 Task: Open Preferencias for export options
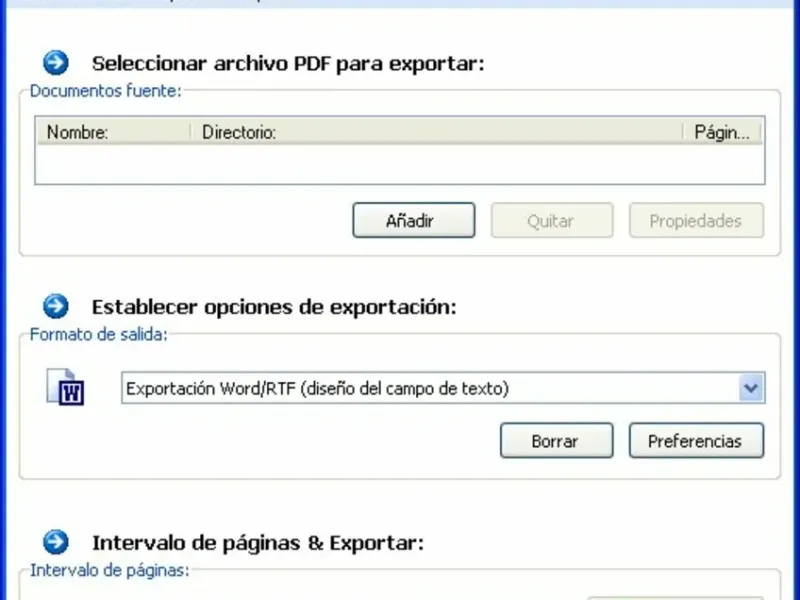pyautogui.click(x=696, y=440)
